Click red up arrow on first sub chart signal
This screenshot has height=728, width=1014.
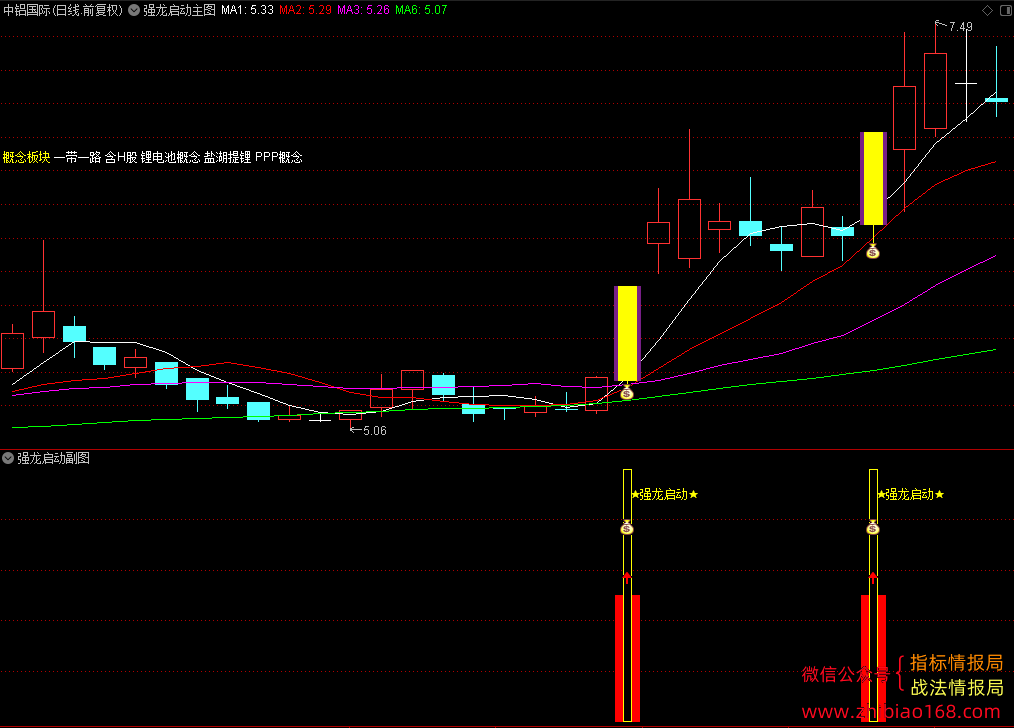pos(627,577)
